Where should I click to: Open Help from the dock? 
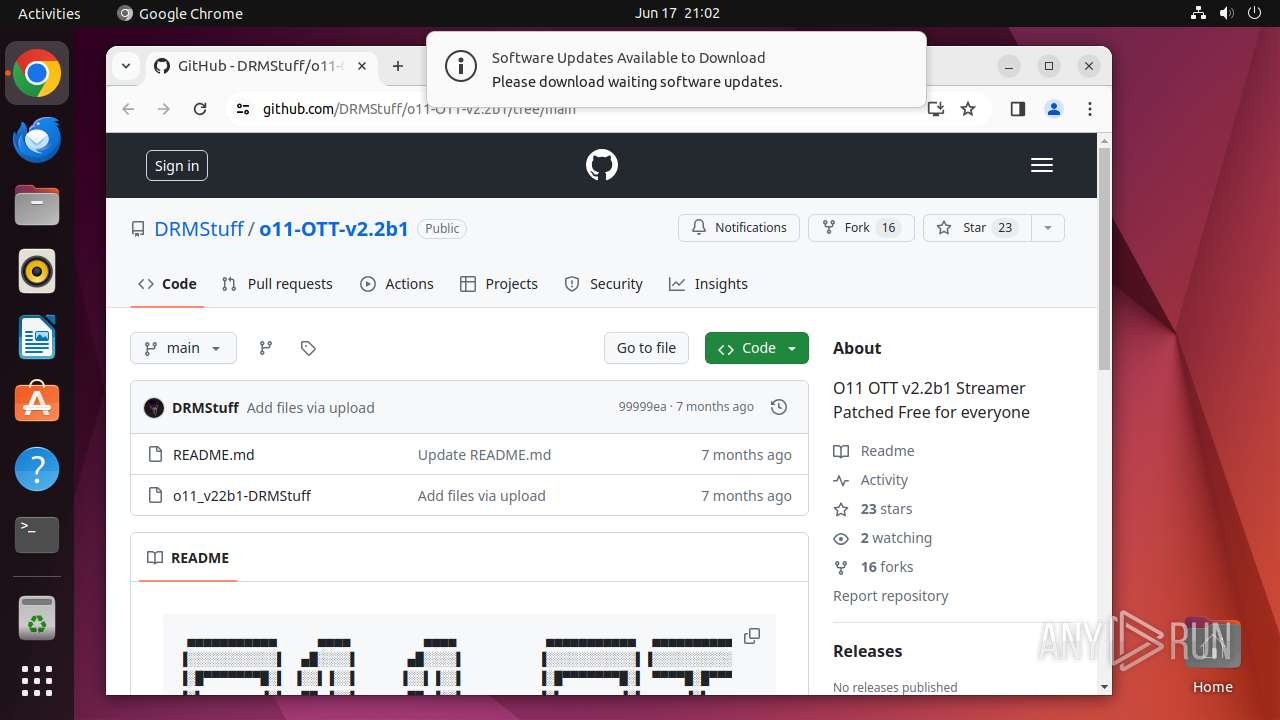click(x=37, y=469)
